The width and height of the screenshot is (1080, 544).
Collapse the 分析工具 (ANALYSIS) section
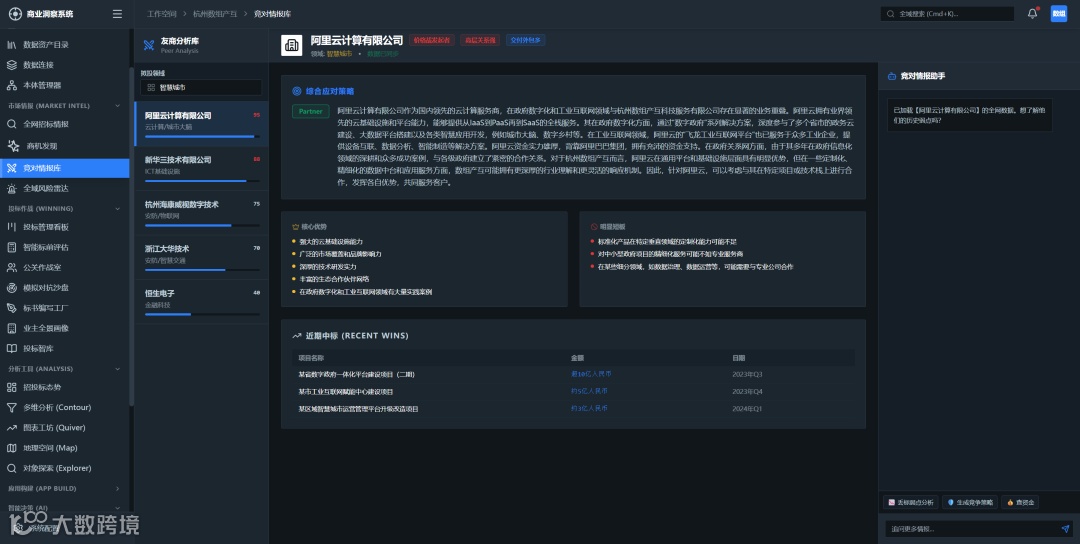point(117,369)
